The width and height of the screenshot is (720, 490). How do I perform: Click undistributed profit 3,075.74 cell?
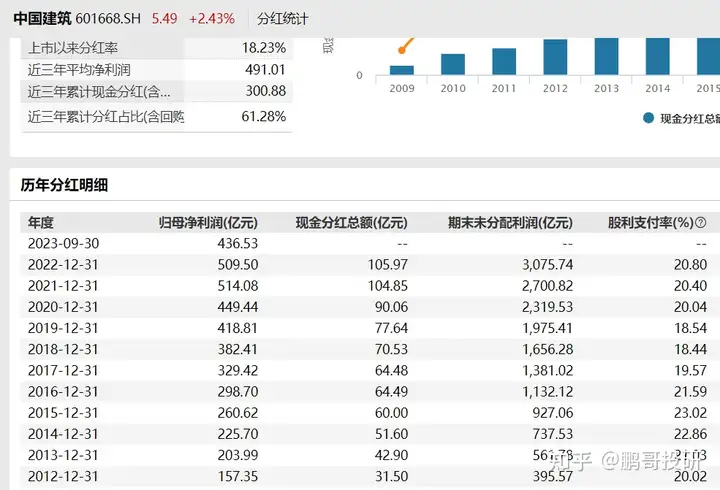[x=548, y=265]
